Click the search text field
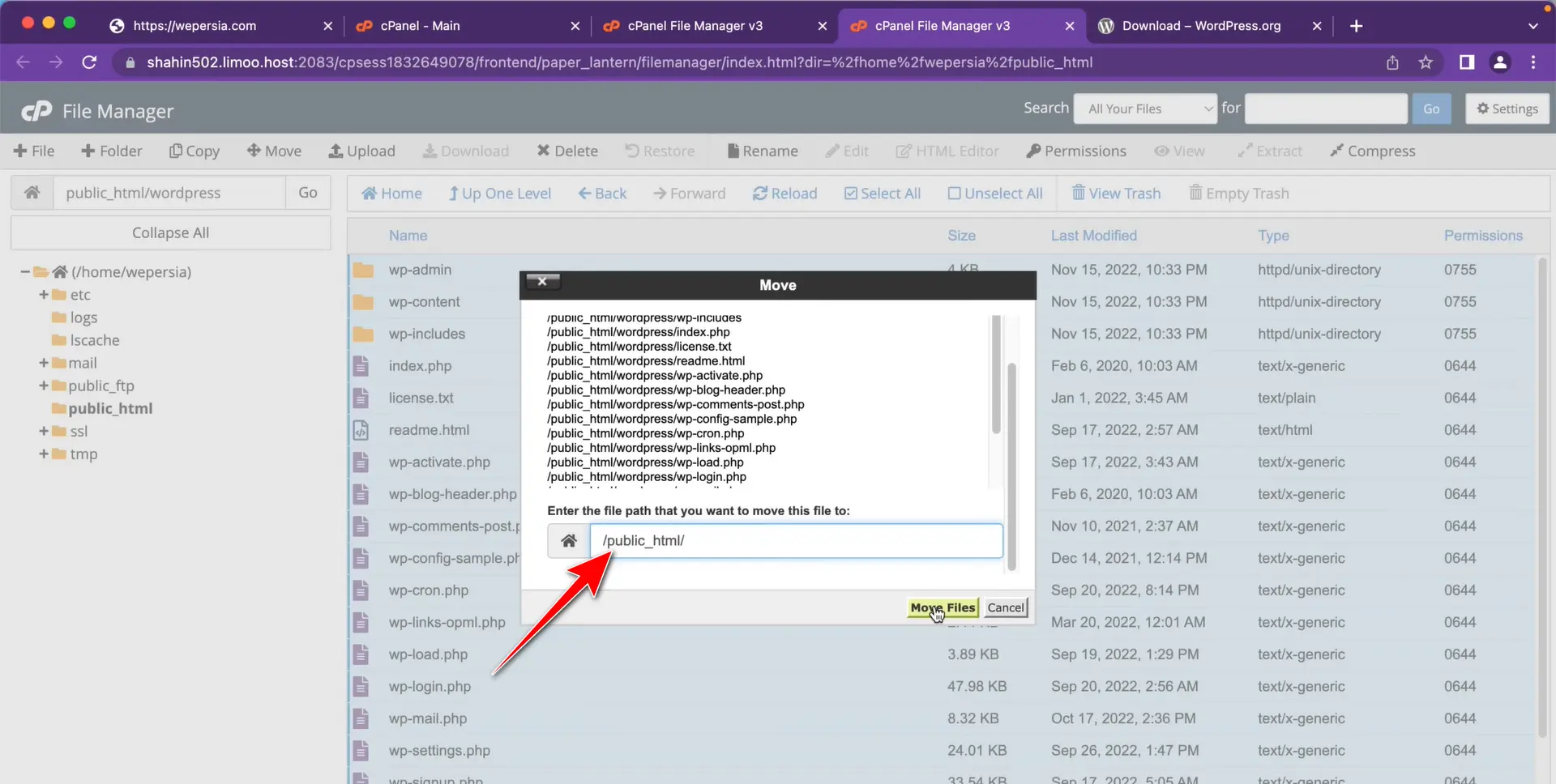This screenshot has height=784, width=1556. pos(1326,109)
